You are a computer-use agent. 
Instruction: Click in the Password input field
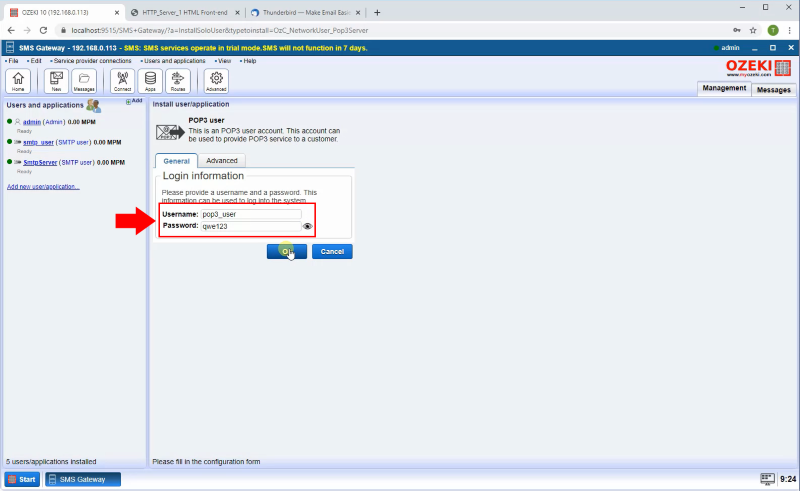[251, 226]
